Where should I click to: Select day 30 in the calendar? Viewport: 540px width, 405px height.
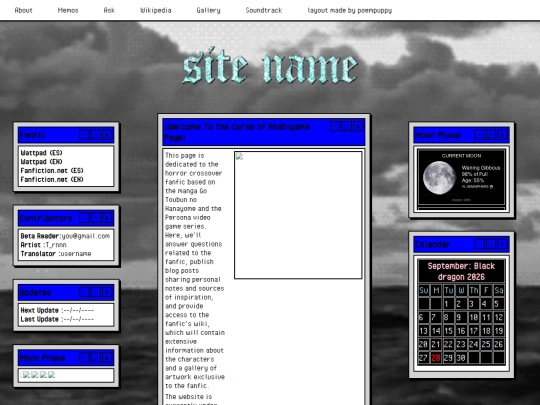click(461, 358)
